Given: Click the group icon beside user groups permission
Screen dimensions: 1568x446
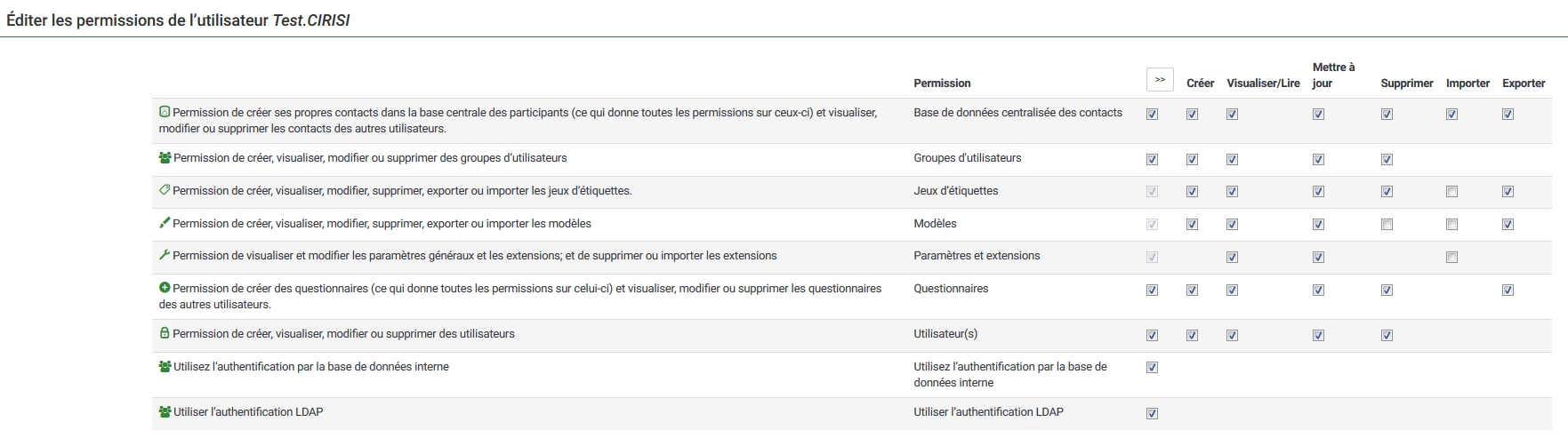Looking at the screenshot, I should [165, 157].
